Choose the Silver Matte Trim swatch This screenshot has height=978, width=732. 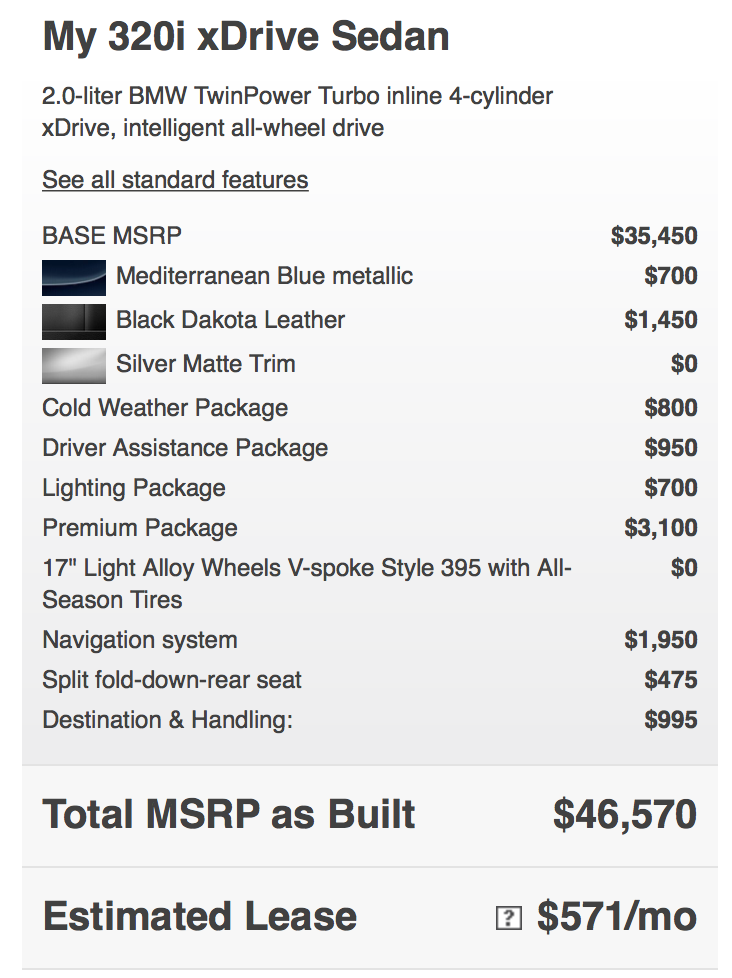(x=74, y=366)
